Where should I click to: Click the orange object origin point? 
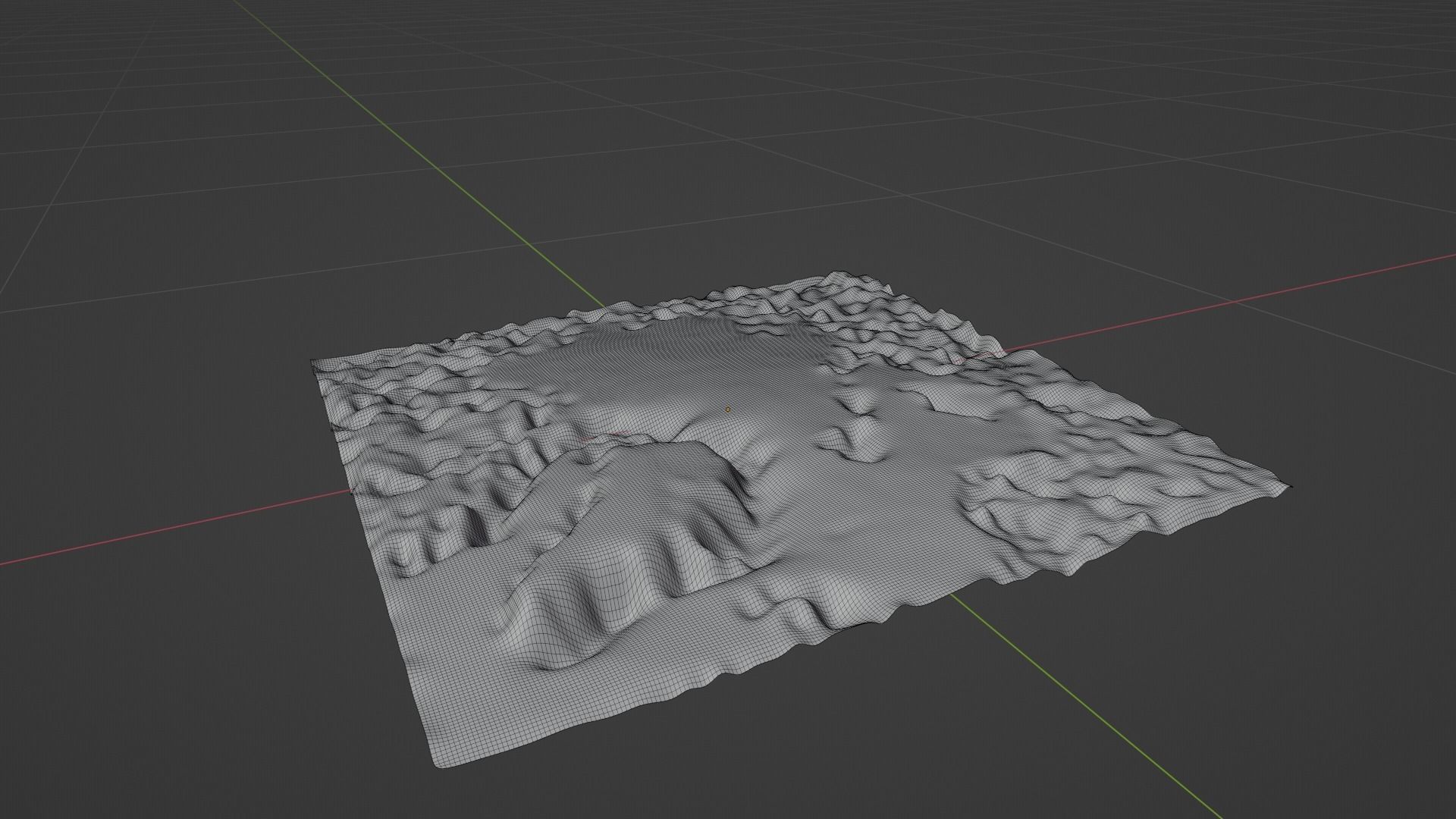pyautogui.click(x=728, y=409)
